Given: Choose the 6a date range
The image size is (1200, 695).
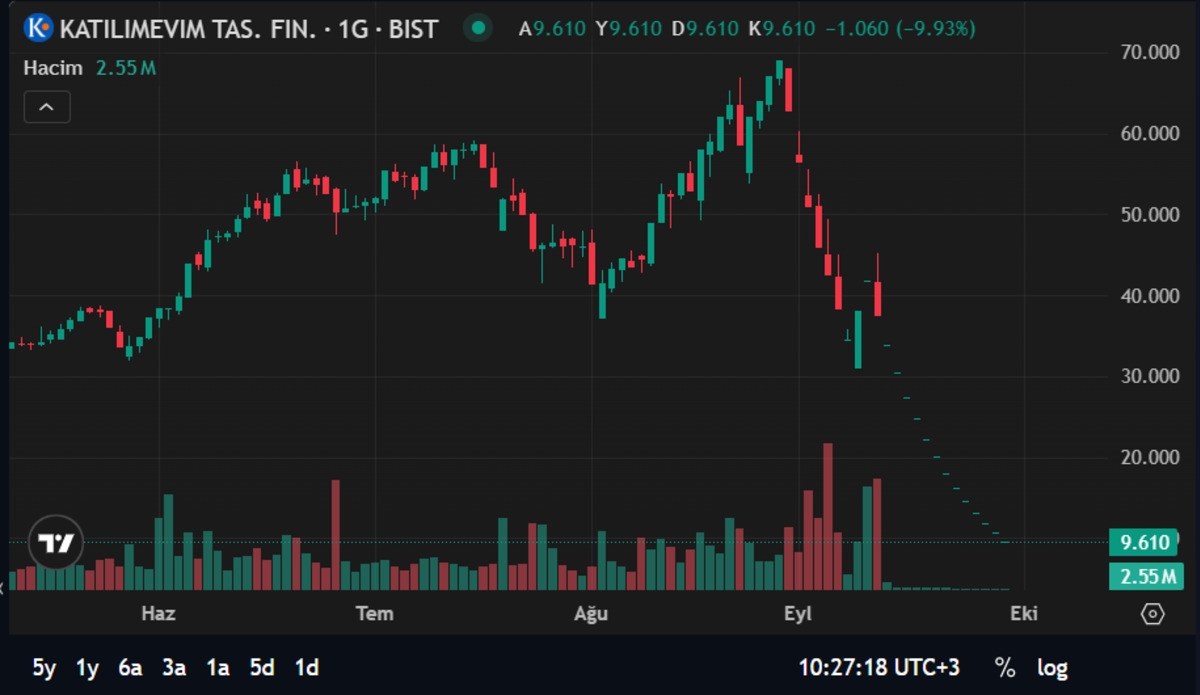Looking at the screenshot, I should 131,667.
